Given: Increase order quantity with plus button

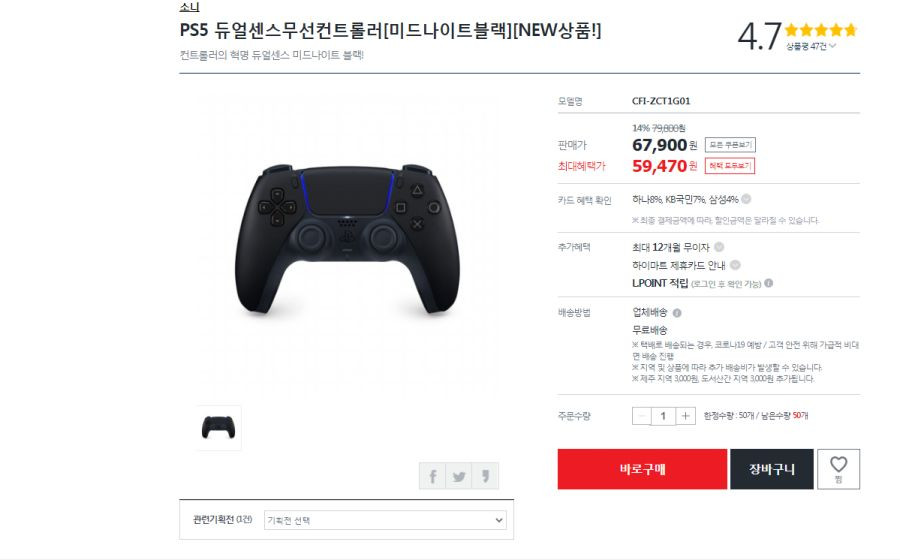Looking at the screenshot, I should pyautogui.click(x=685, y=416).
